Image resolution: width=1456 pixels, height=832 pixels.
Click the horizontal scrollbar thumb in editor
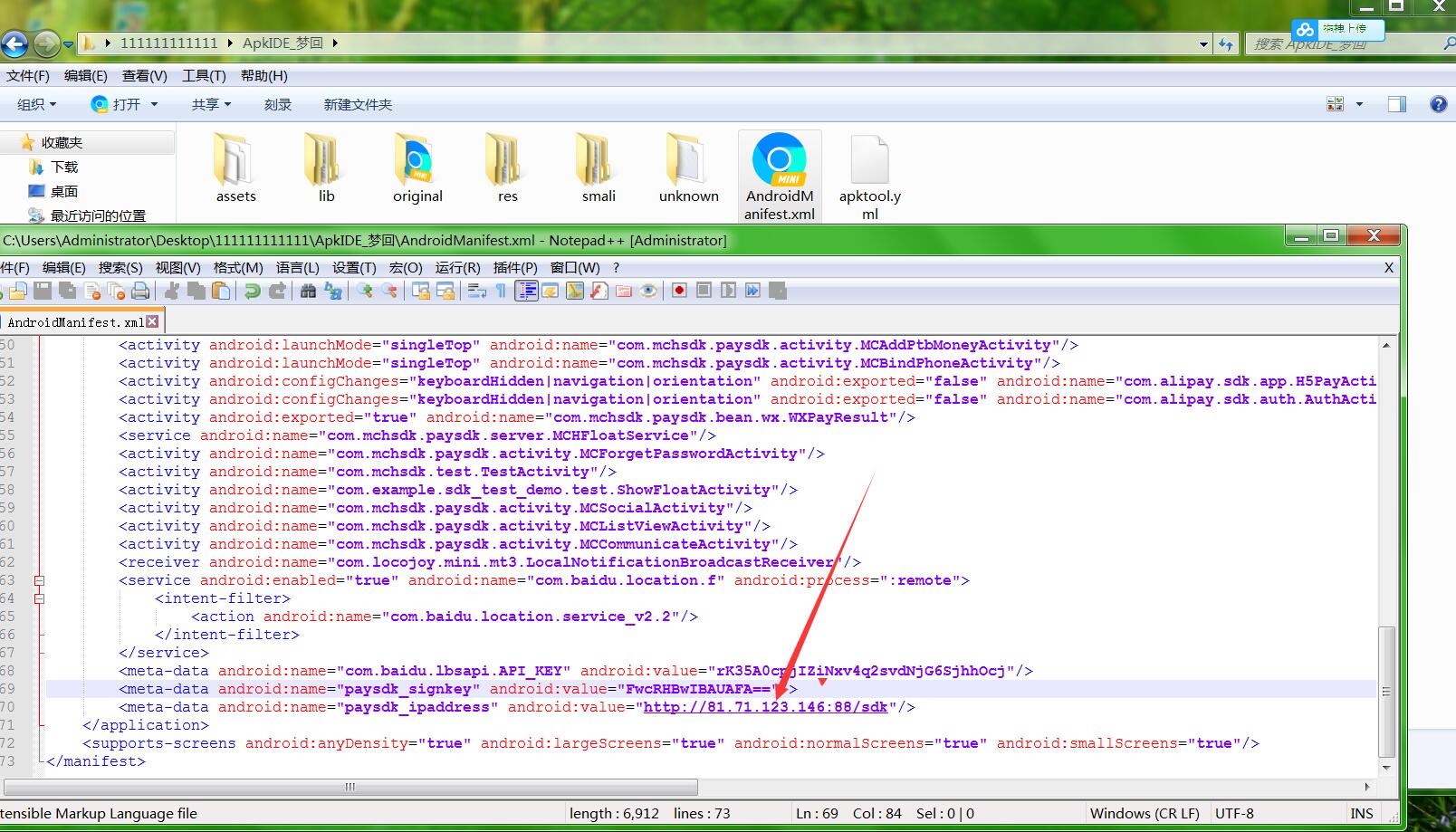tap(350, 787)
